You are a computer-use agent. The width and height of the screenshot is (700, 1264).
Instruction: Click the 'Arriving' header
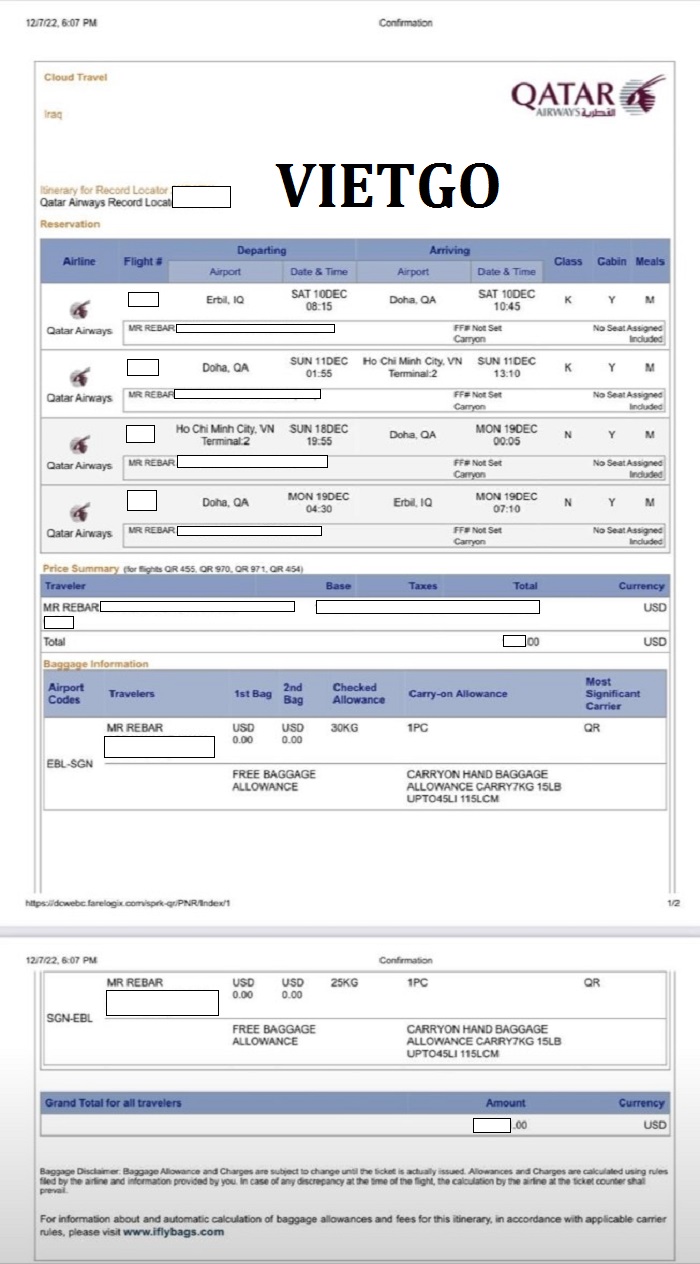(x=449, y=250)
